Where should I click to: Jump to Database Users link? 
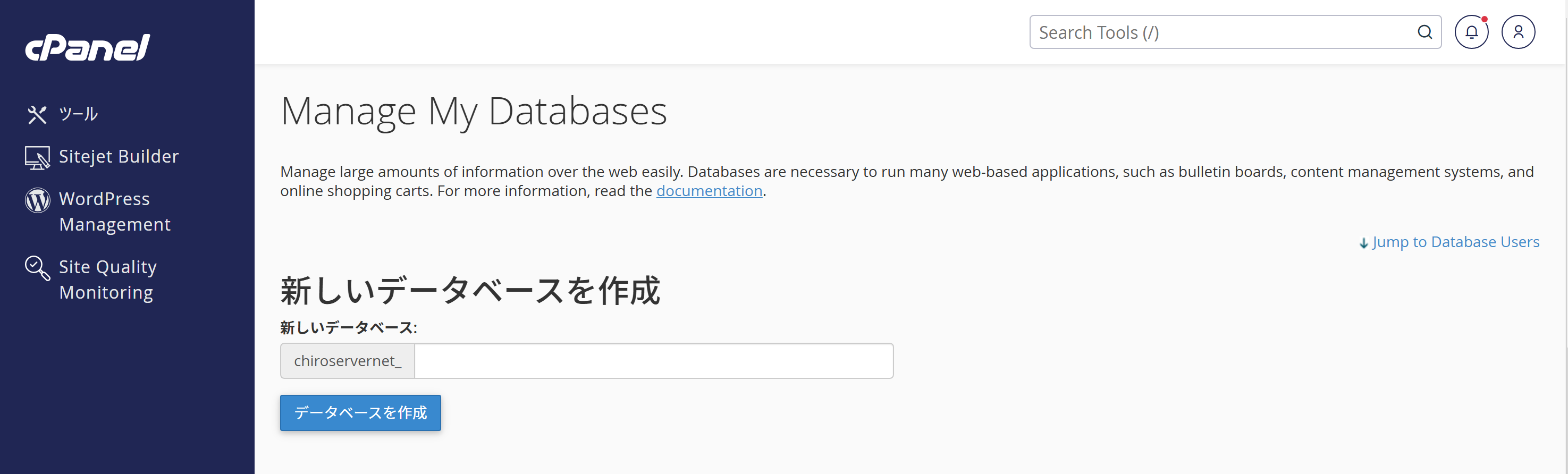1455,242
